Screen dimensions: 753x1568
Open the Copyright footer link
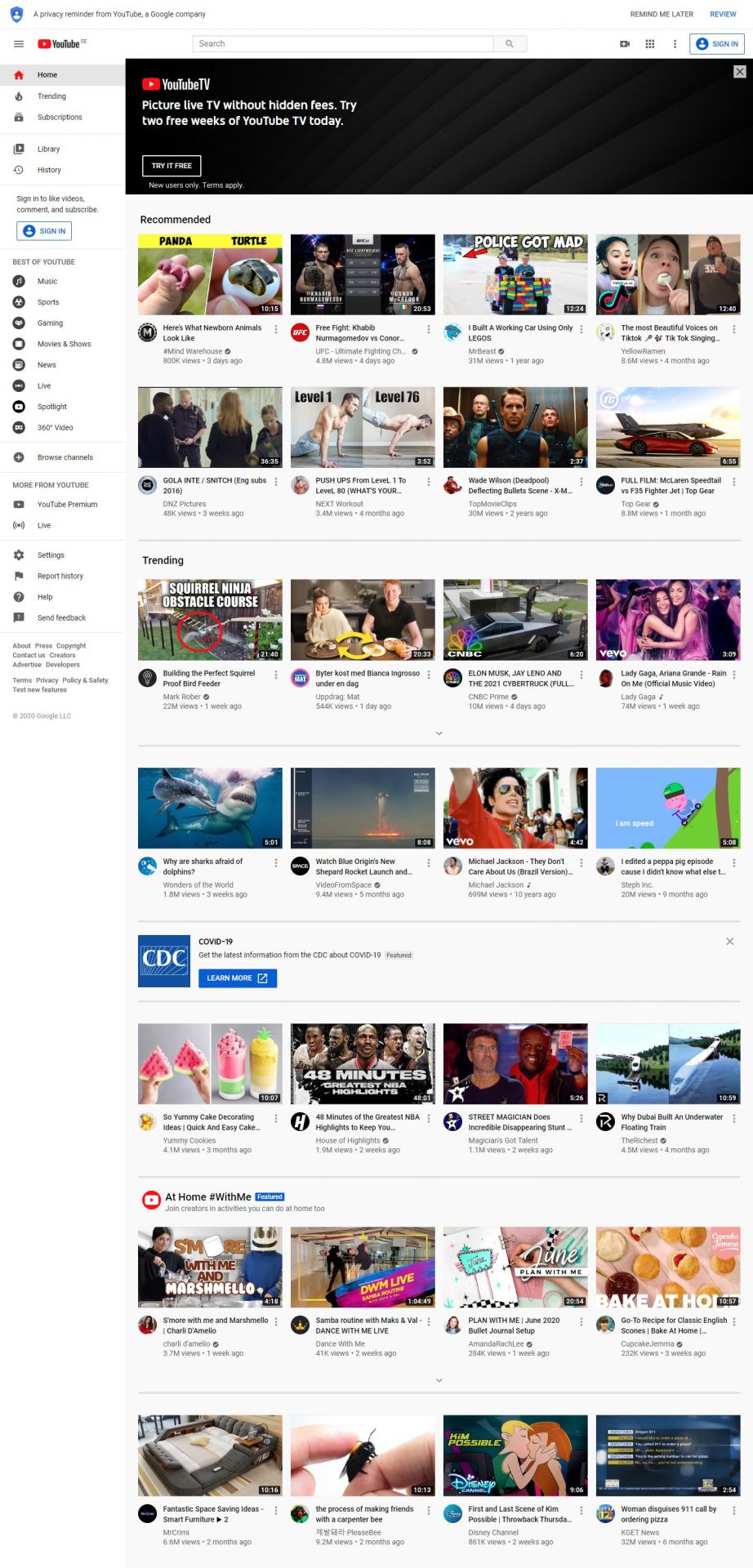tap(71, 646)
